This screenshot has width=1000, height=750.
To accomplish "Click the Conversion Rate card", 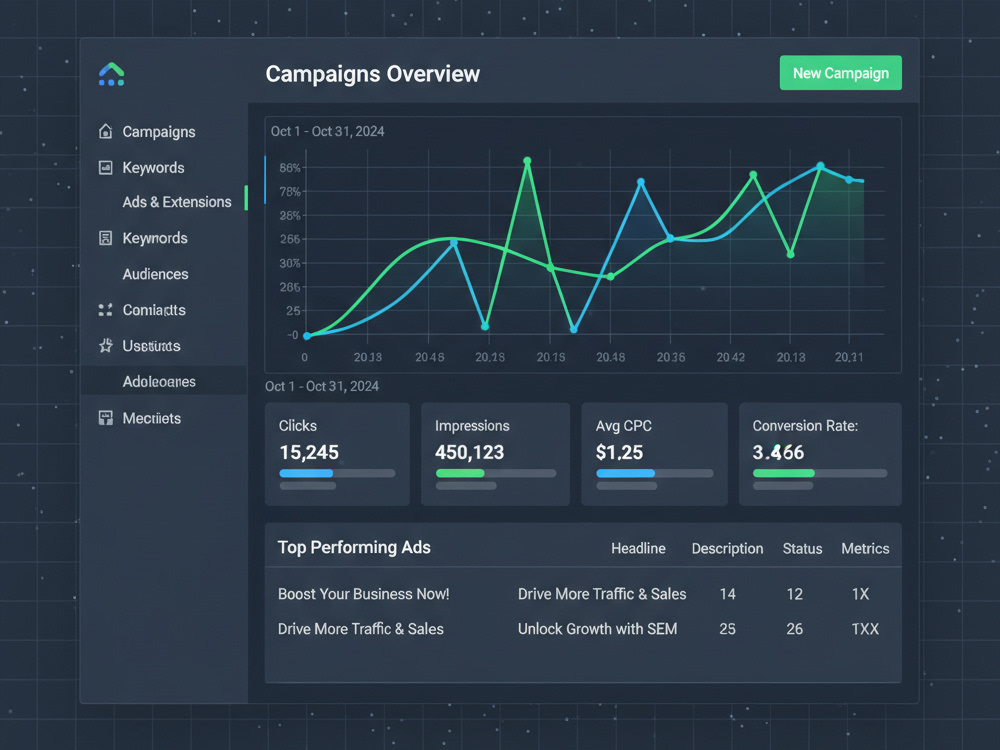I will pos(820,454).
